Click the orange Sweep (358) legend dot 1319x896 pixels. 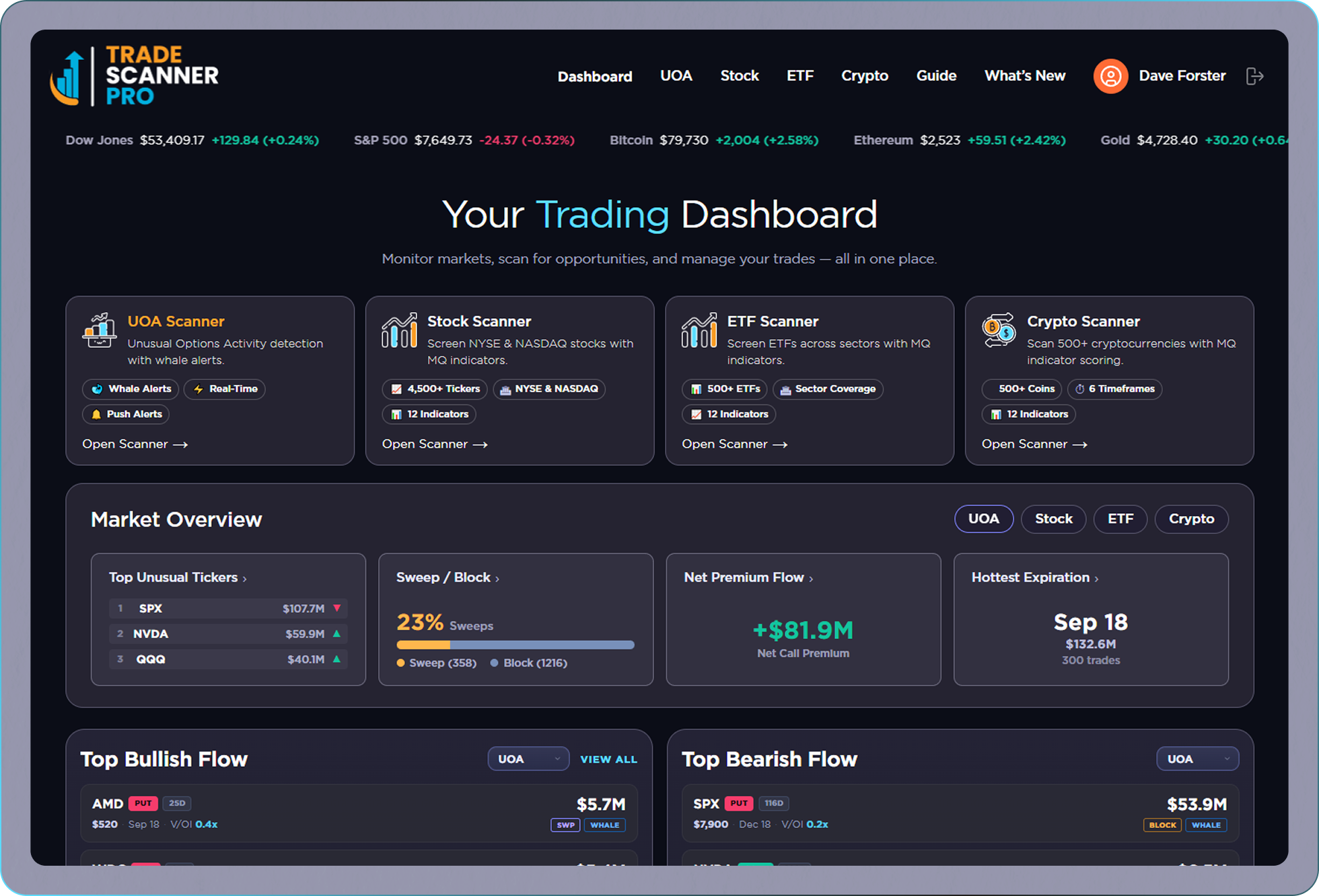point(401,663)
